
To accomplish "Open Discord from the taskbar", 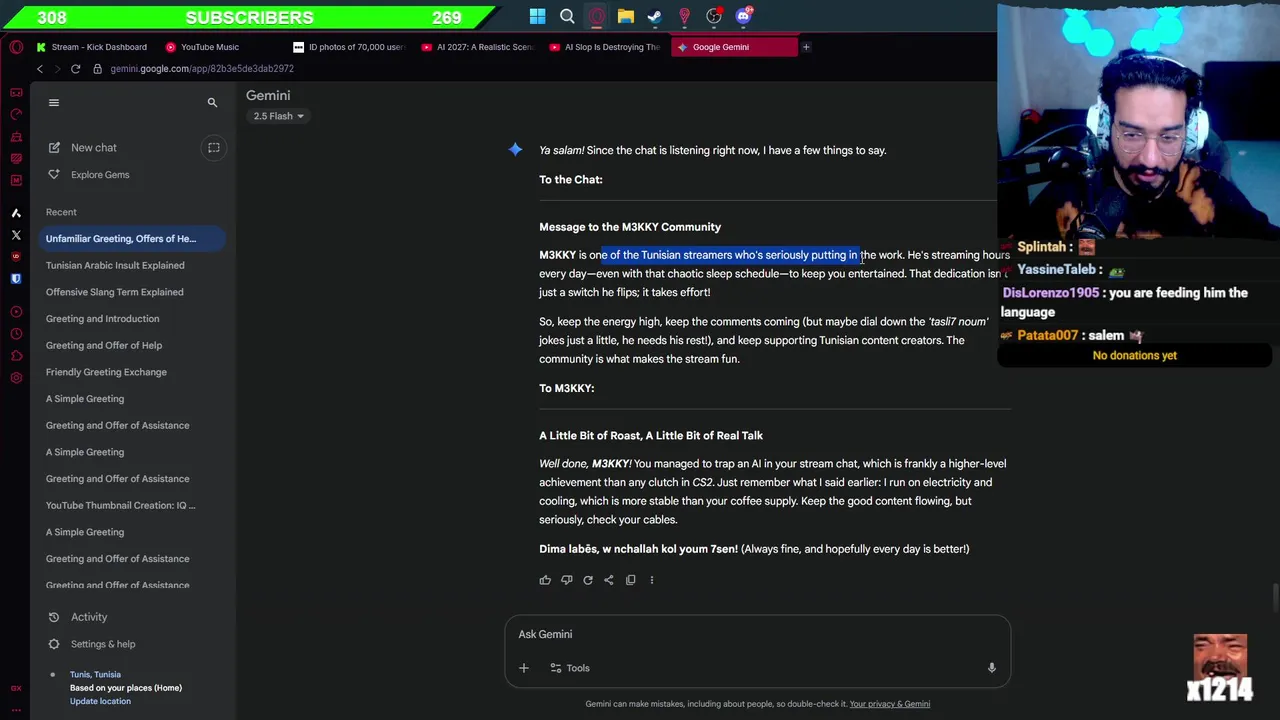I will (x=743, y=16).
